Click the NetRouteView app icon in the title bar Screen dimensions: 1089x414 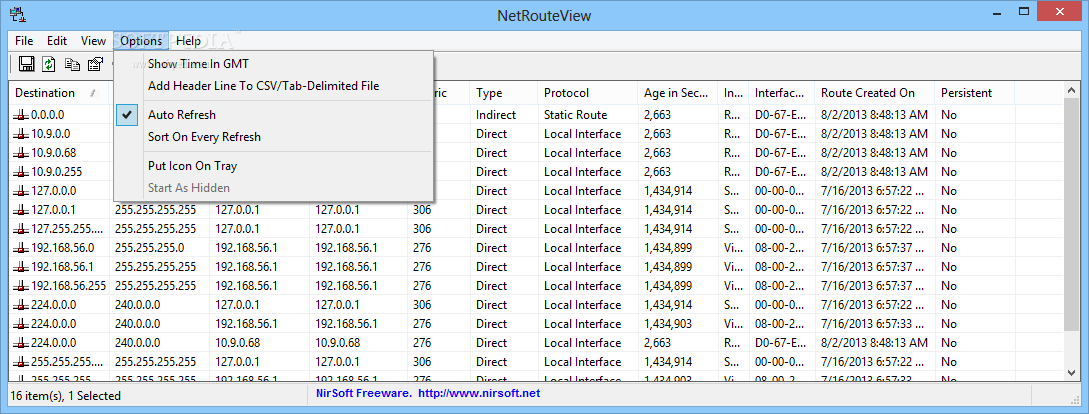pos(19,13)
